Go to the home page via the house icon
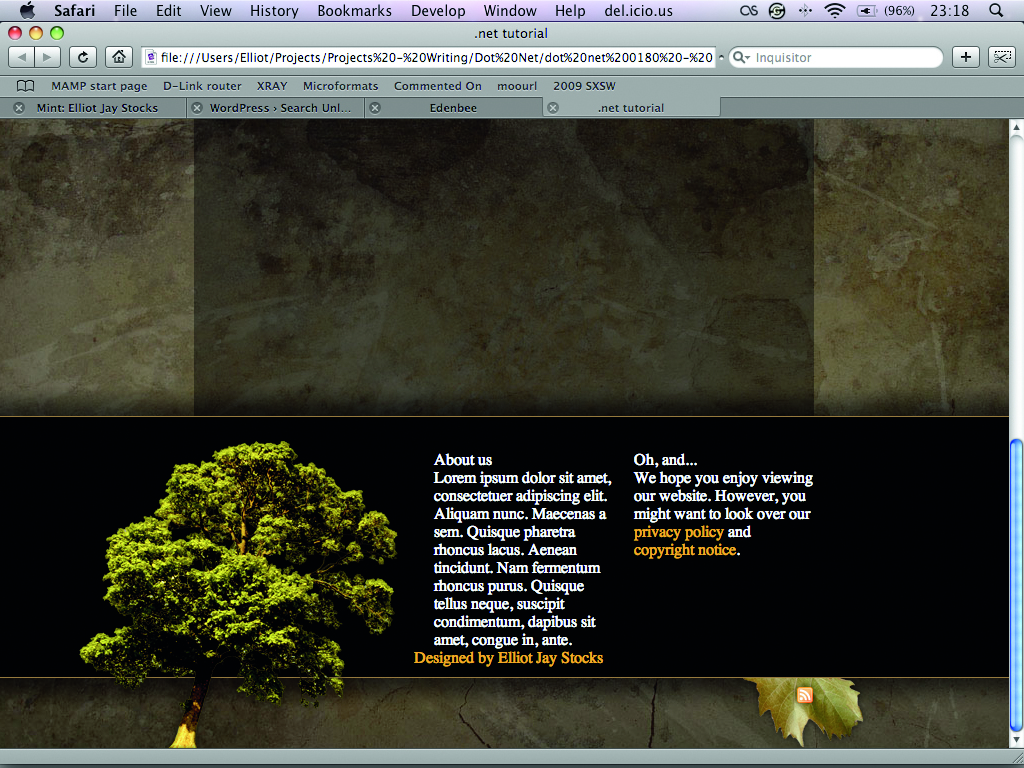The width and height of the screenshot is (1024, 768). 119,57
